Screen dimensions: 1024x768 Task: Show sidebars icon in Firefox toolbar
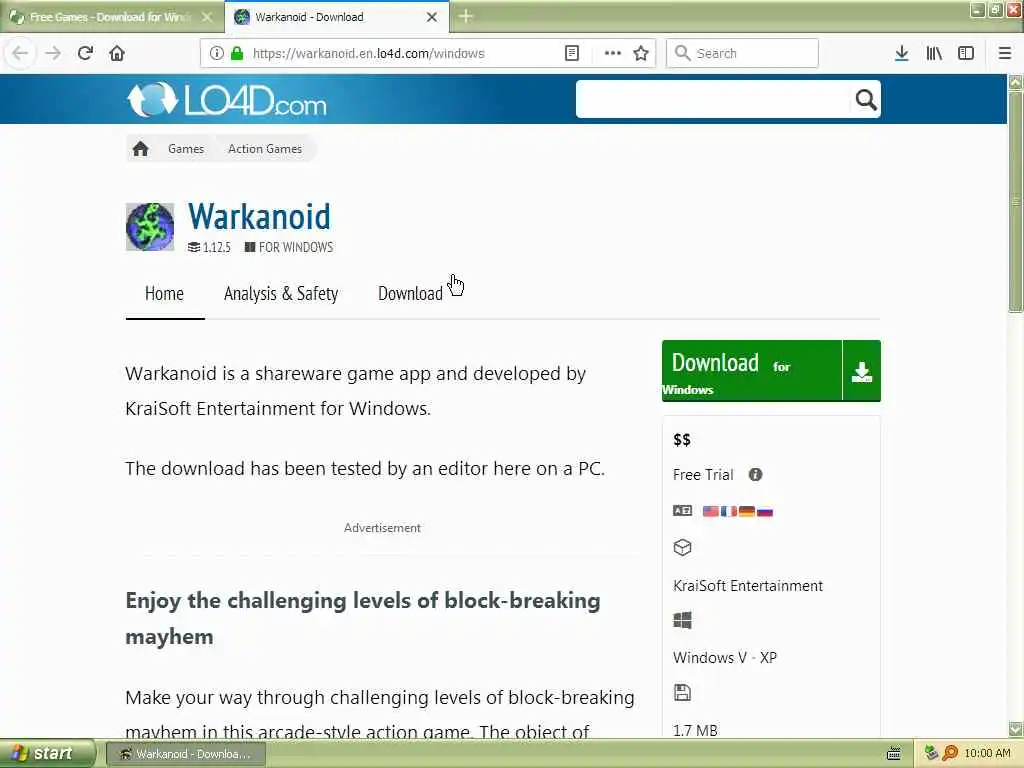click(x=966, y=54)
